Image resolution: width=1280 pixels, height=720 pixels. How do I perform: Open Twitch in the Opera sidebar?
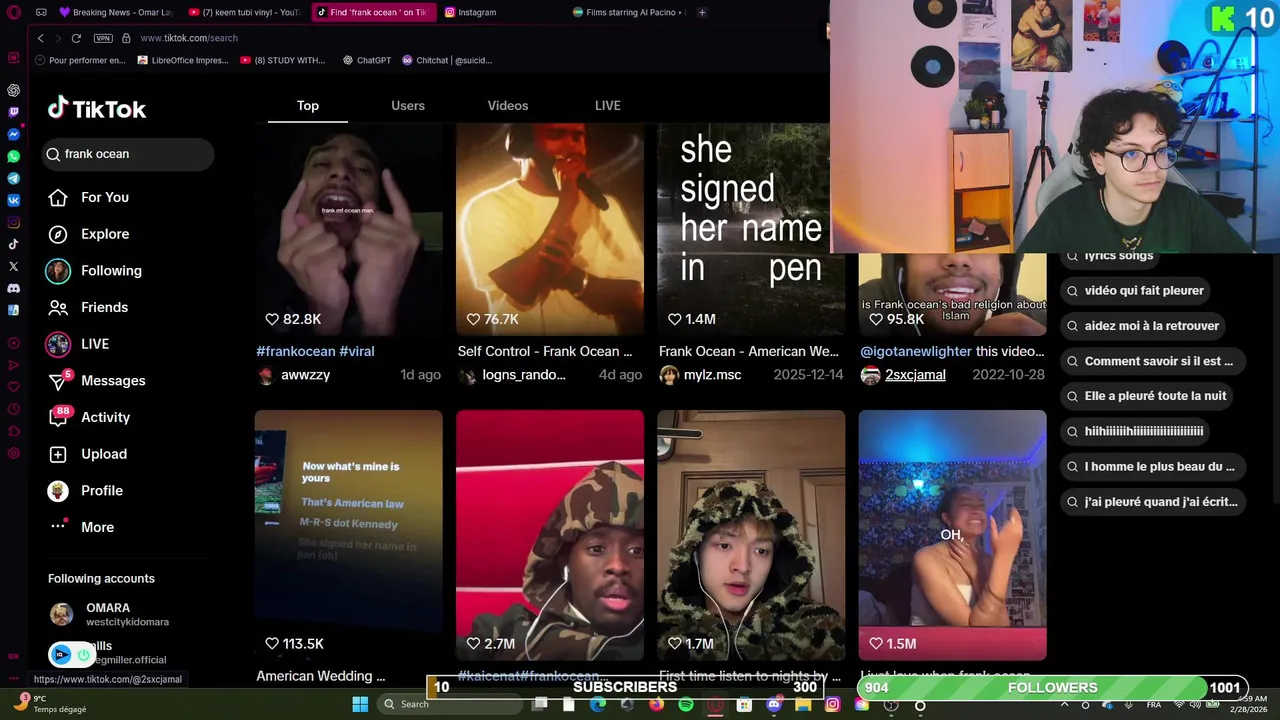13,112
